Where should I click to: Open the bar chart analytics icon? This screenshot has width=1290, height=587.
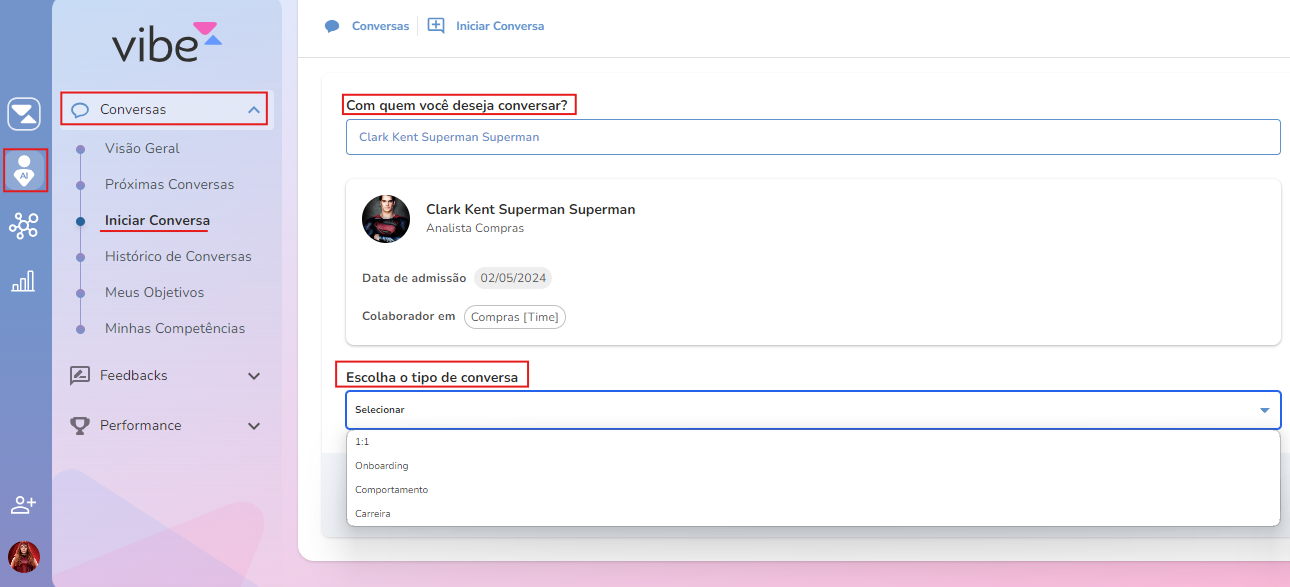point(23,281)
